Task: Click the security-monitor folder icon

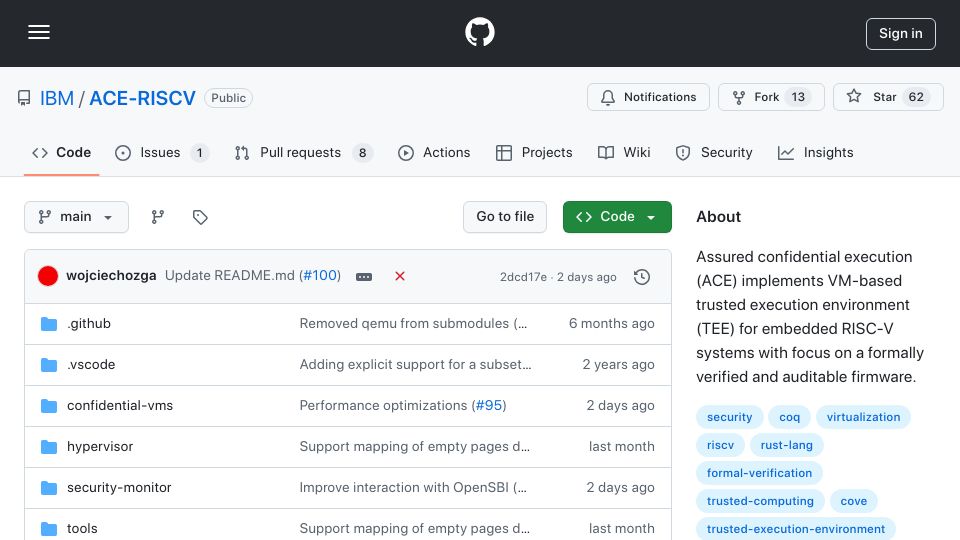Action: (x=49, y=487)
